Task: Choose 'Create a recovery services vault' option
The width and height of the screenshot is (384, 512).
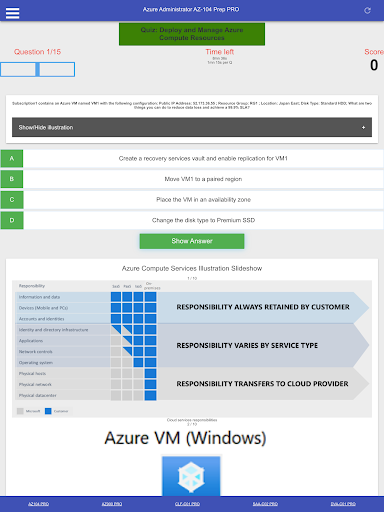Action: click(203, 158)
